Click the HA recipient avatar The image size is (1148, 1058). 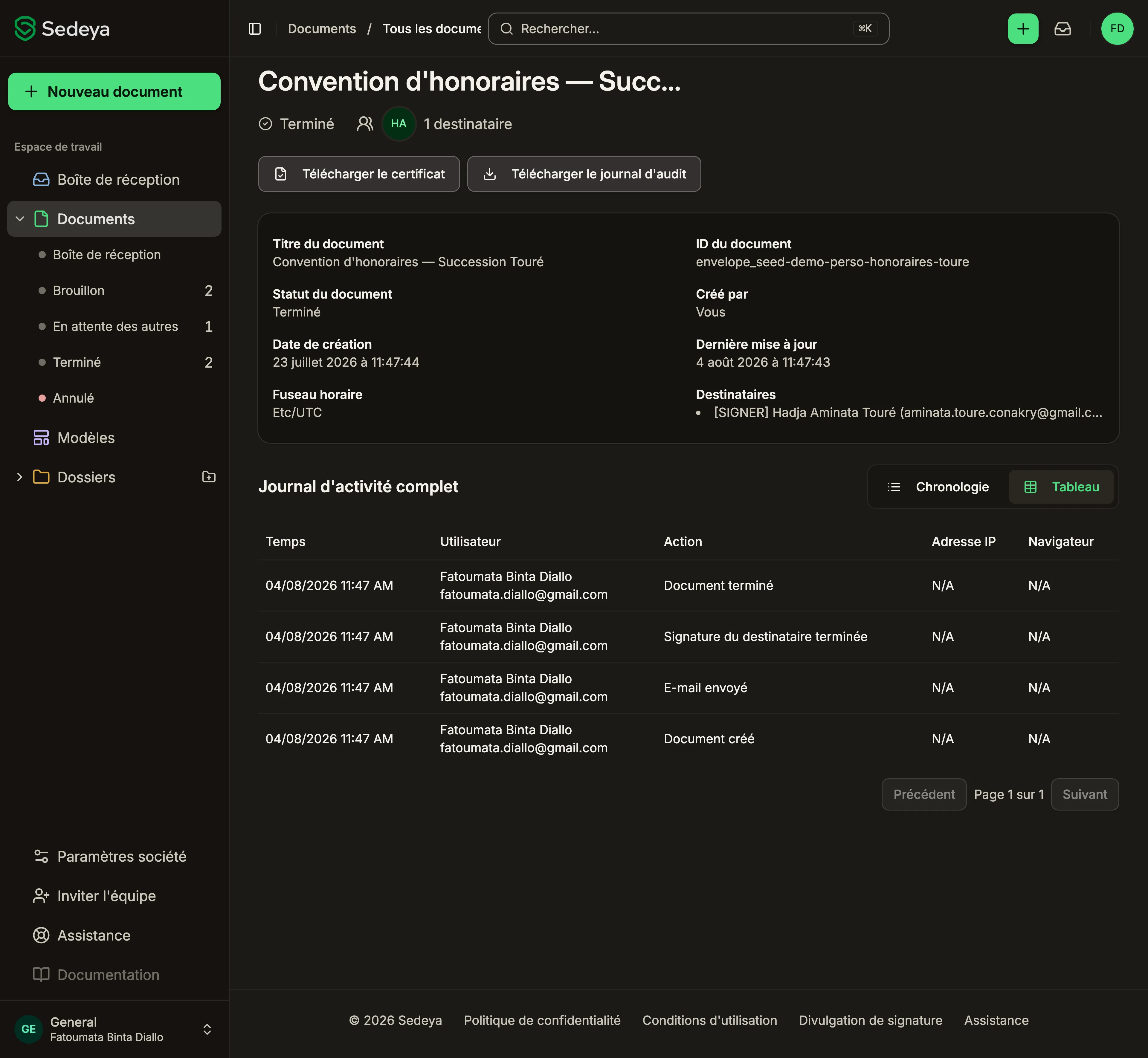399,124
